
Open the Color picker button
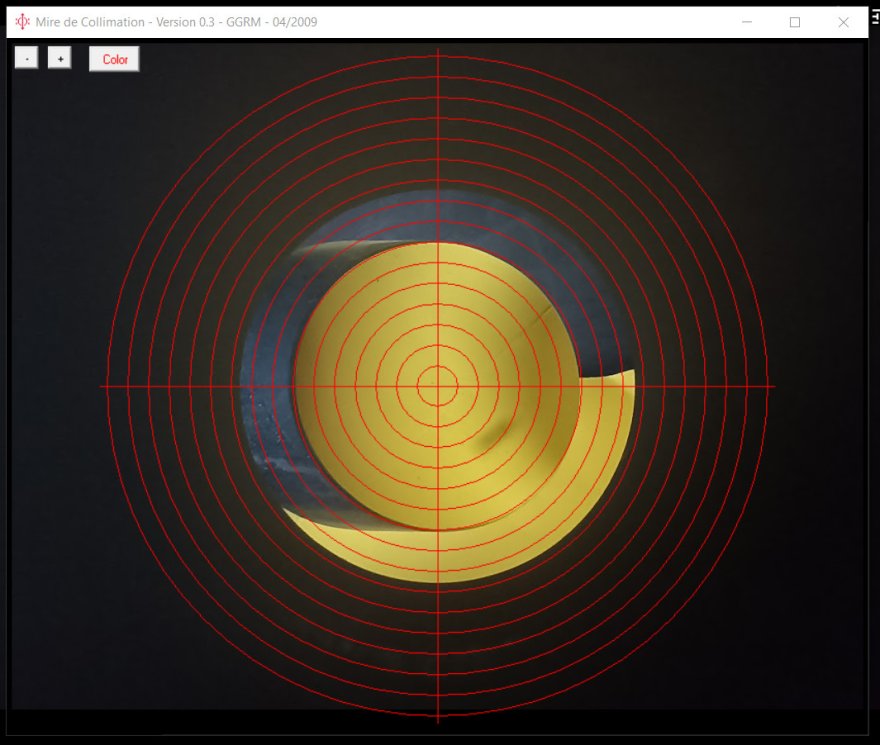tap(114, 59)
